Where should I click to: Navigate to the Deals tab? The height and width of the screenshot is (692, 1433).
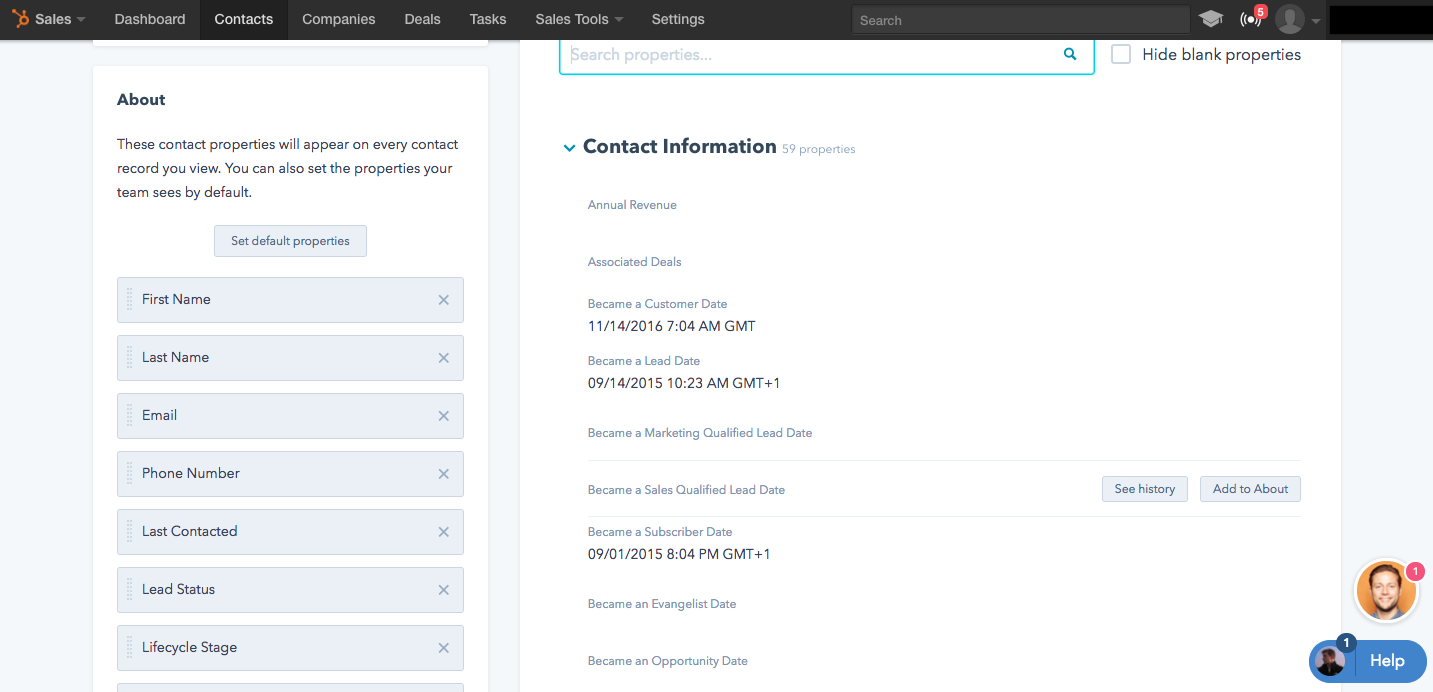pyautogui.click(x=423, y=19)
